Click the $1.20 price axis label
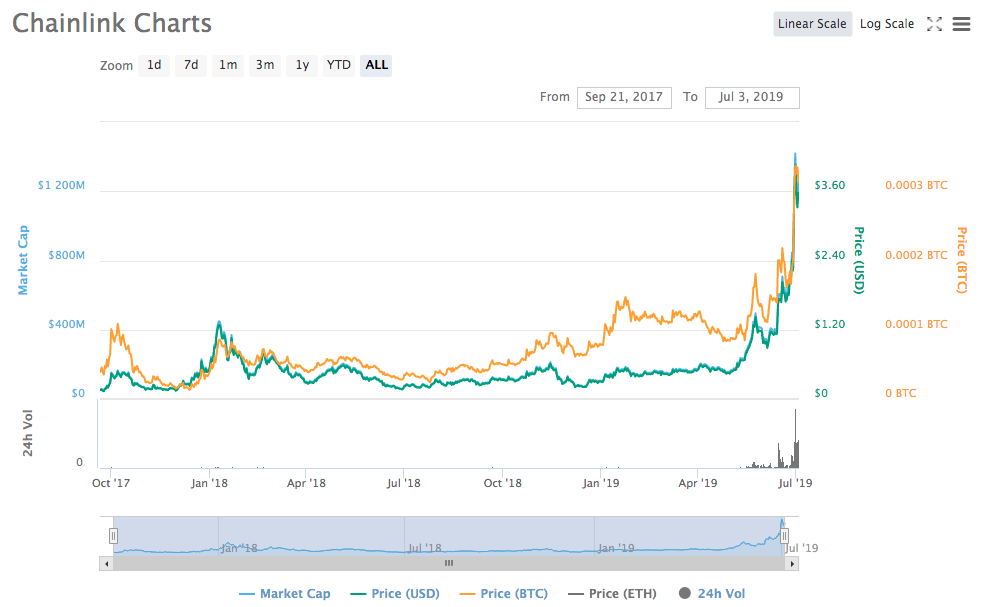Viewport: 993px width, 607px height. click(x=830, y=324)
